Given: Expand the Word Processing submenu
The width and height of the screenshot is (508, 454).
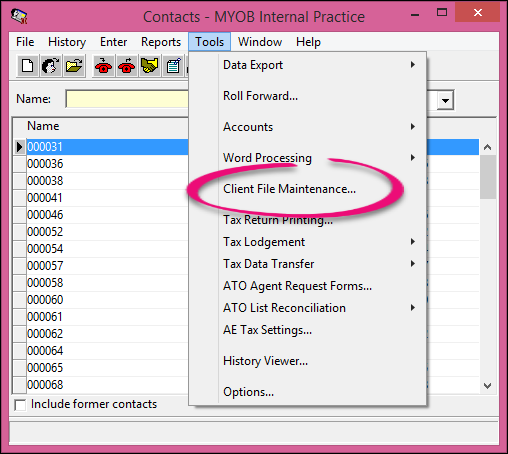Looking at the screenshot, I should pyautogui.click(x=307, y=158).
